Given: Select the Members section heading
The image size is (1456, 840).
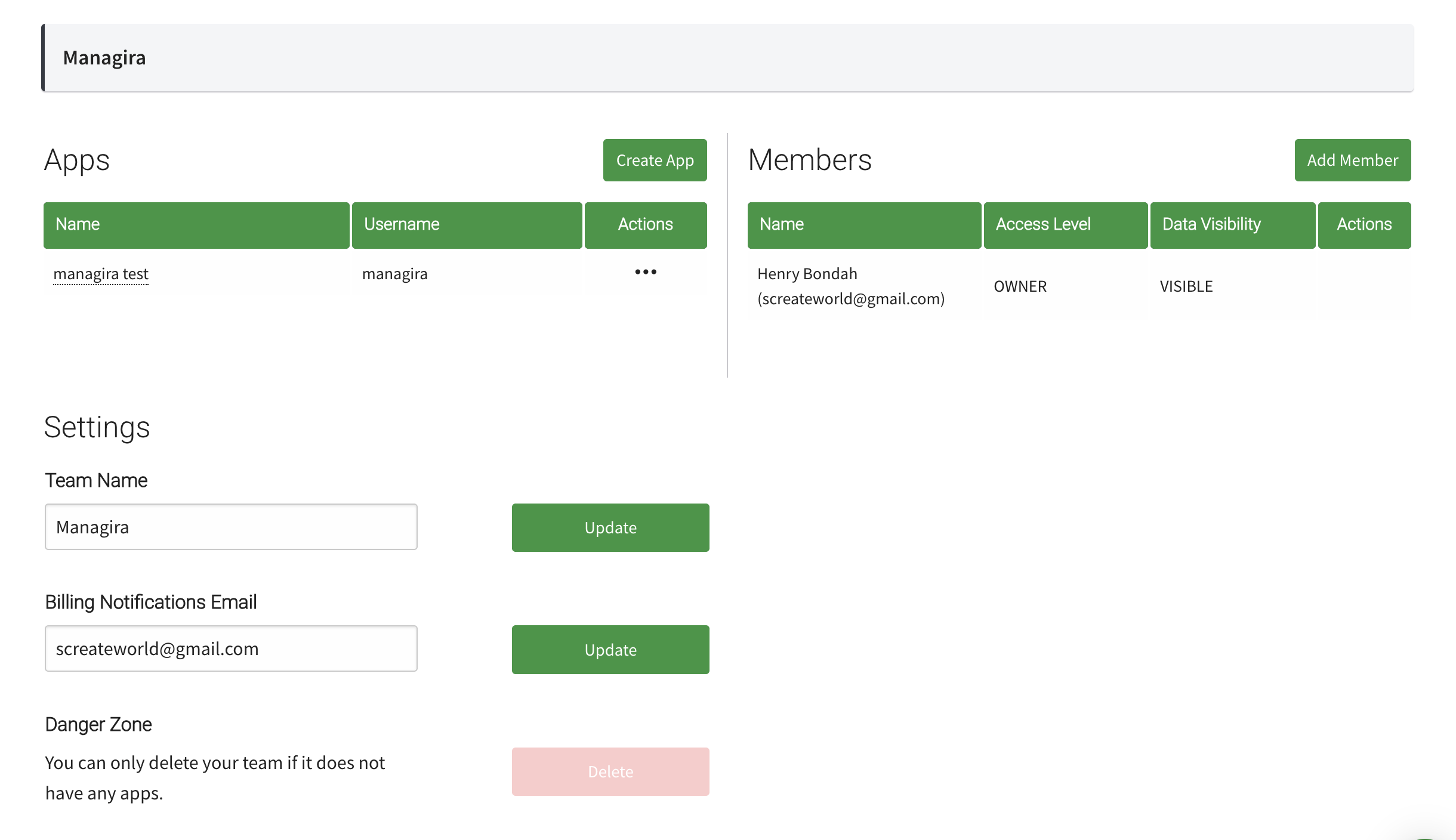Looking at the screenshot, I should tap(810, 160).
